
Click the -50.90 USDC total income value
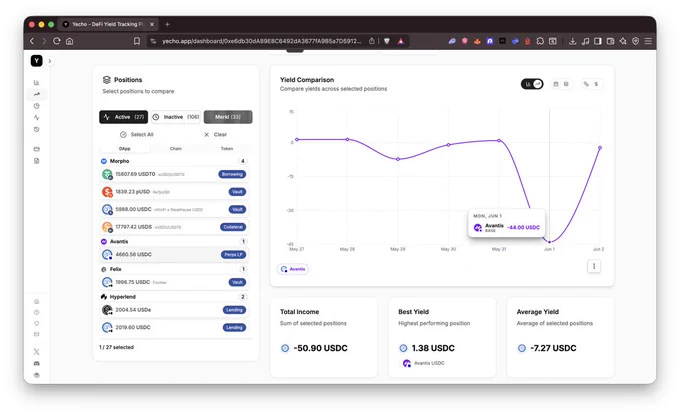coord(320,348)
